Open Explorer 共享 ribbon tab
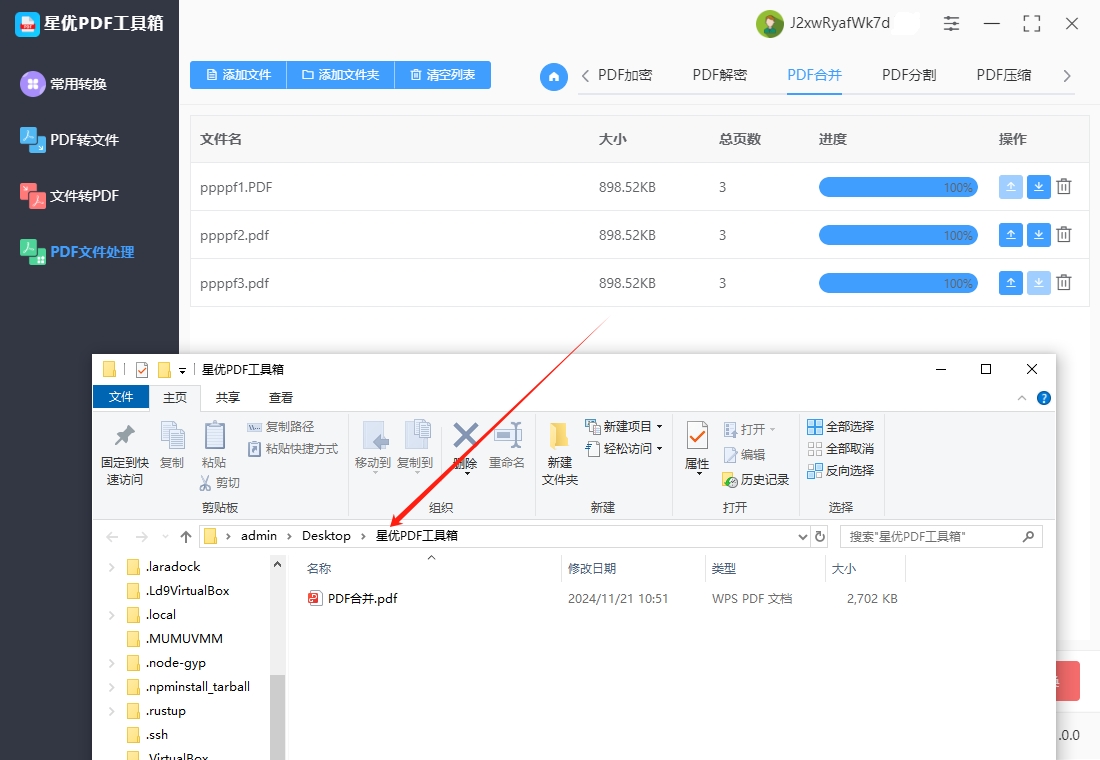The image size is (1100, 760). coord(227,398)
